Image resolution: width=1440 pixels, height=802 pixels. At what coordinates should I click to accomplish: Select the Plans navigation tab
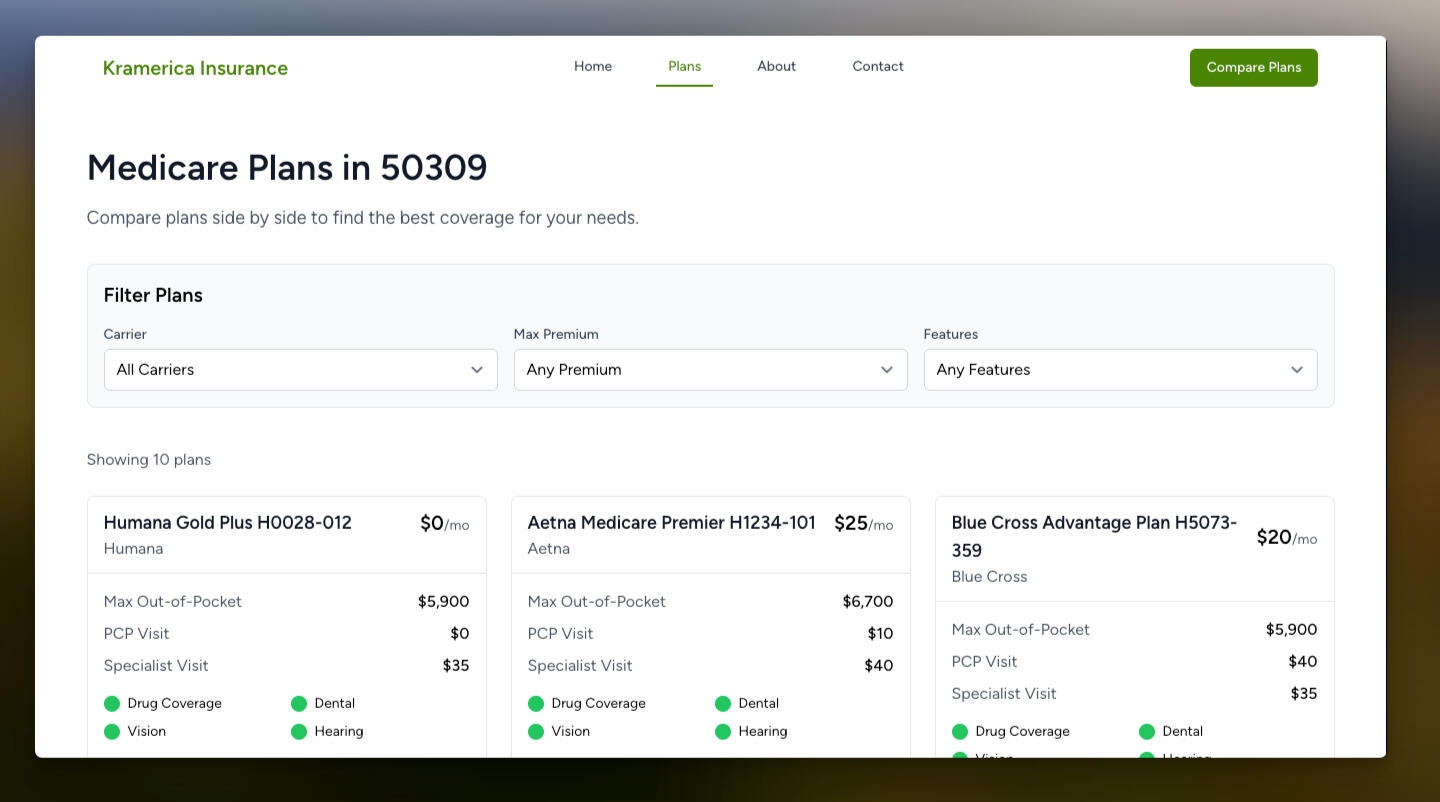(684, 66)
